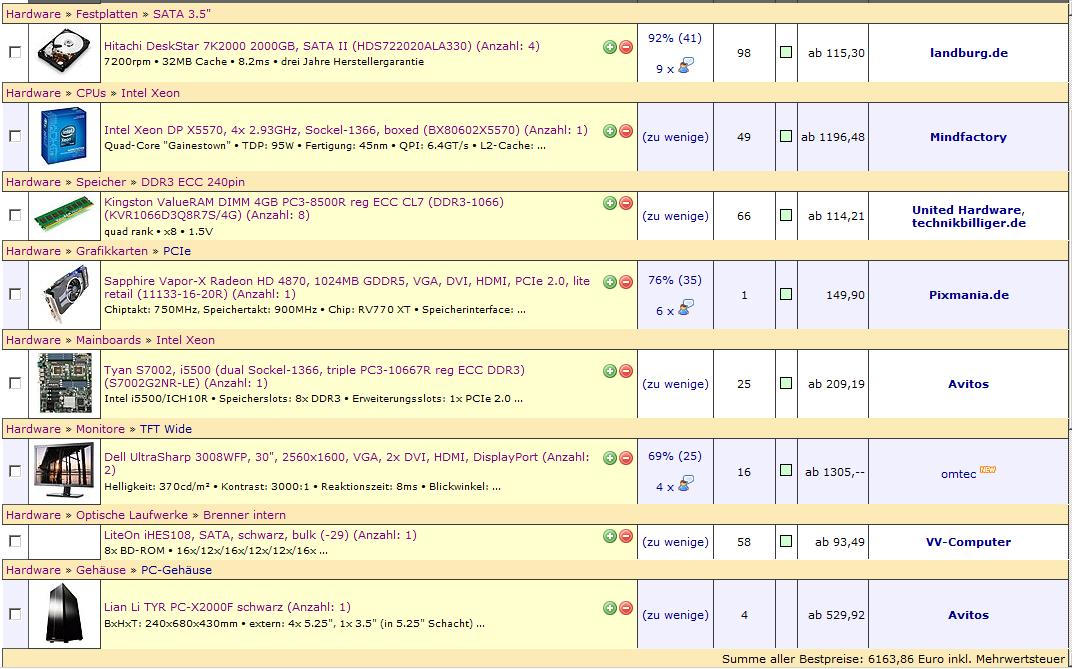
Task: Click minus icon for Intel Xeon DP X5570
Action: pos(626,131)
